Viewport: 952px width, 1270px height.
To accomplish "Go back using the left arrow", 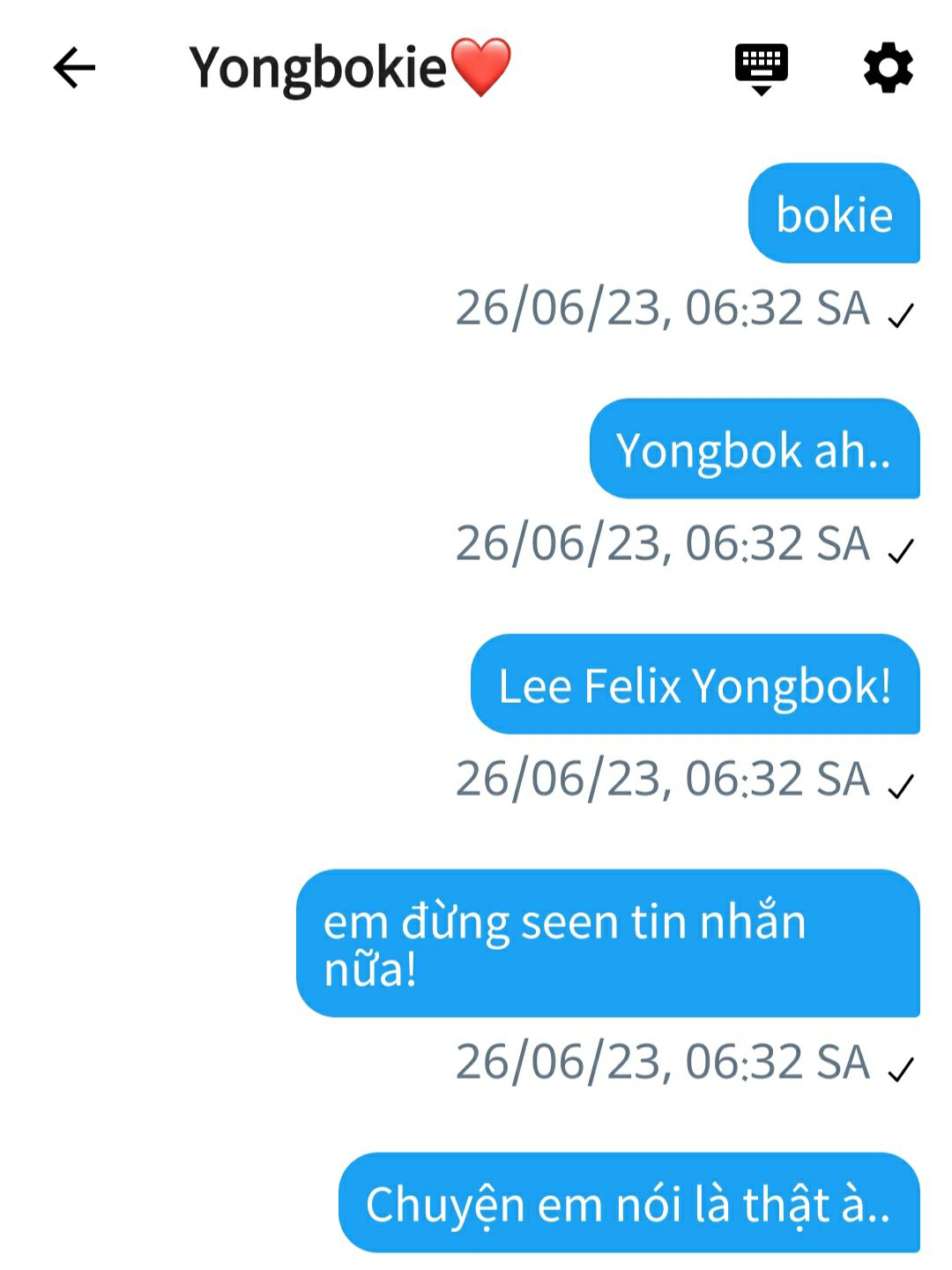I will click(74, 68).
